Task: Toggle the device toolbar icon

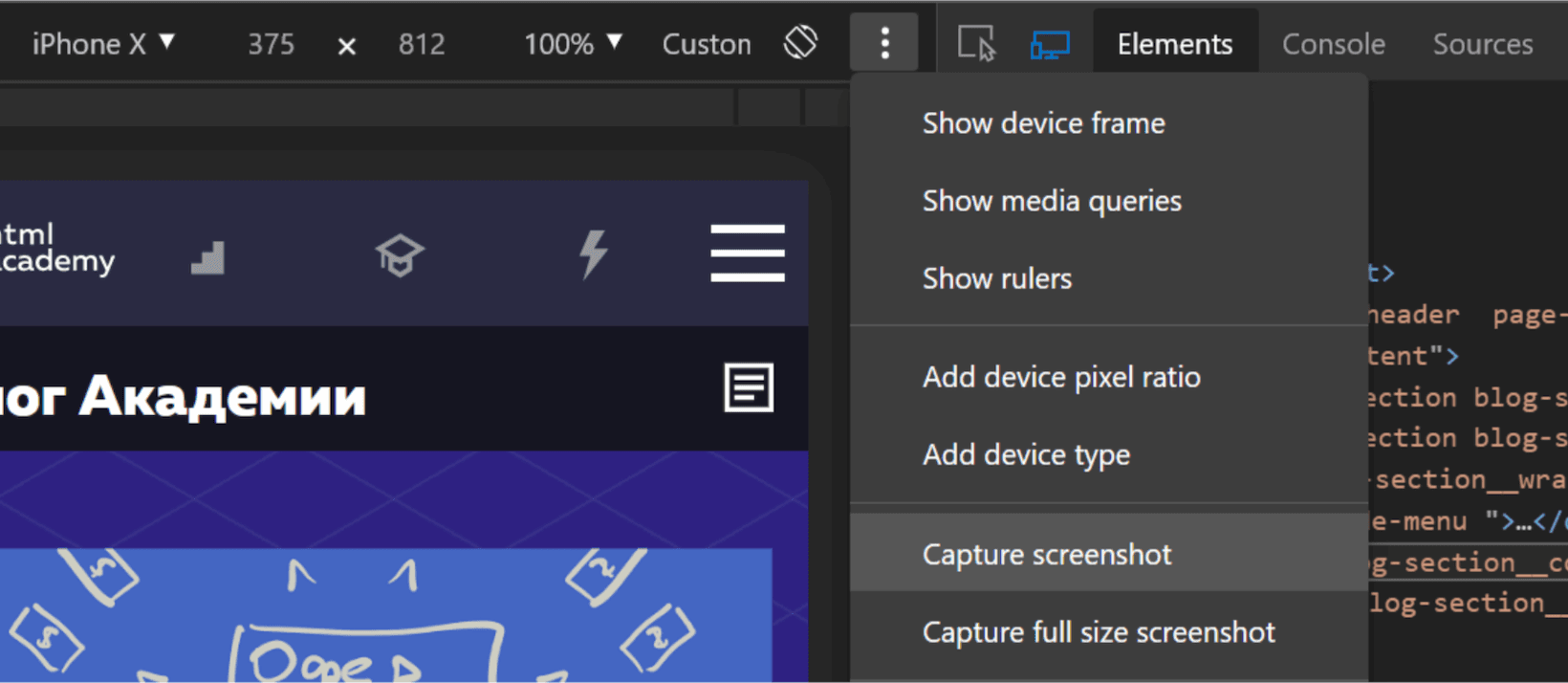Action: point(1050,44)
